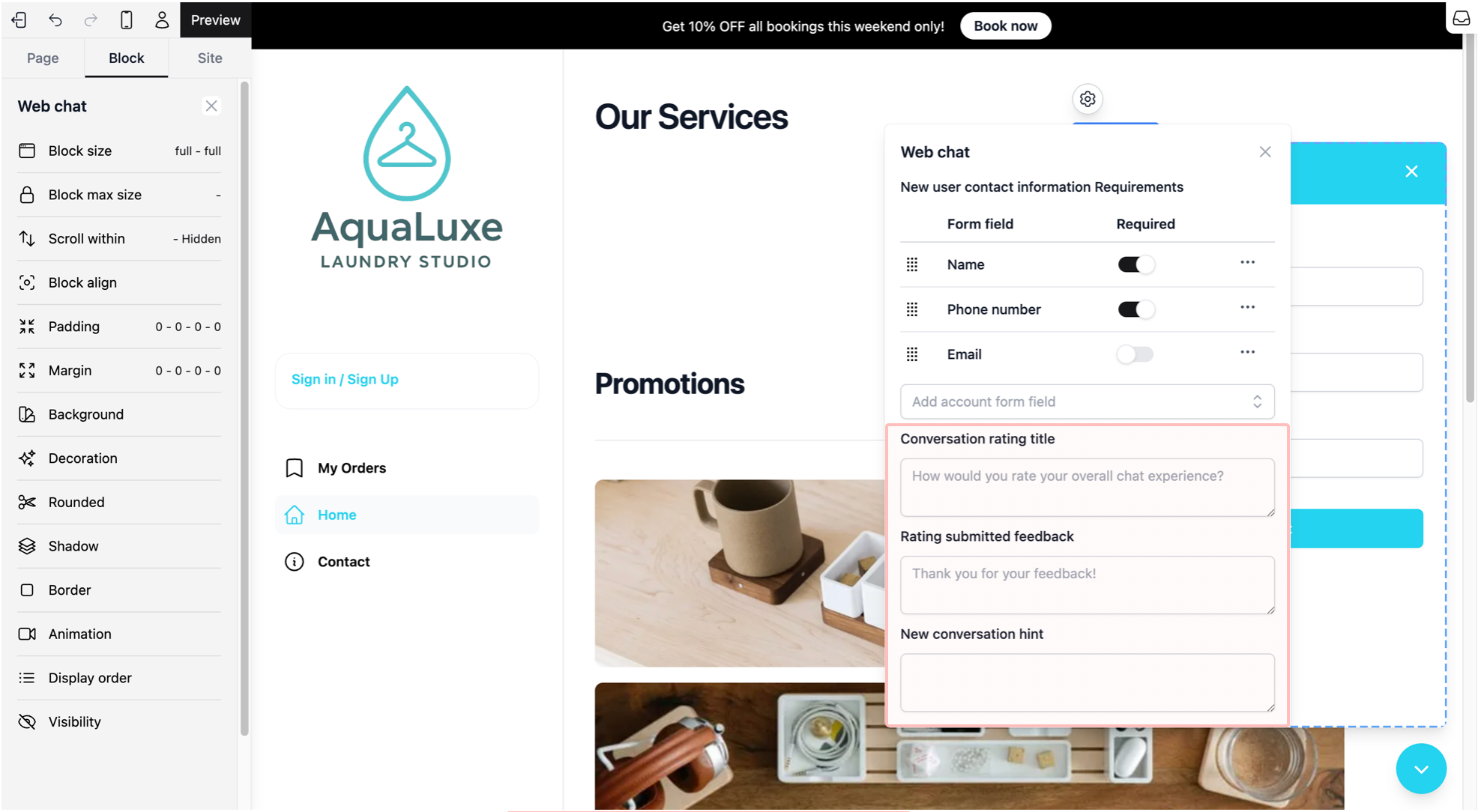Click Sign in / Sign Up link
The height and width of the screenshot is (812, 1478).
[345, 379]
